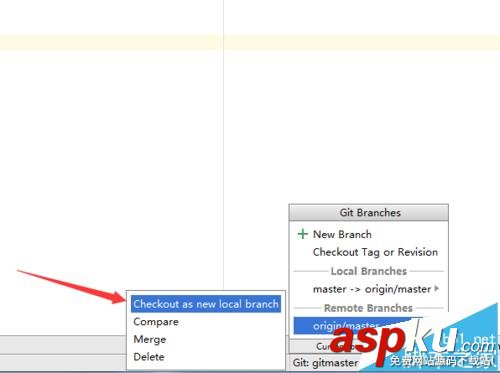
Task: Expand the master branch submenu arrow
Action: pos(437,289)
